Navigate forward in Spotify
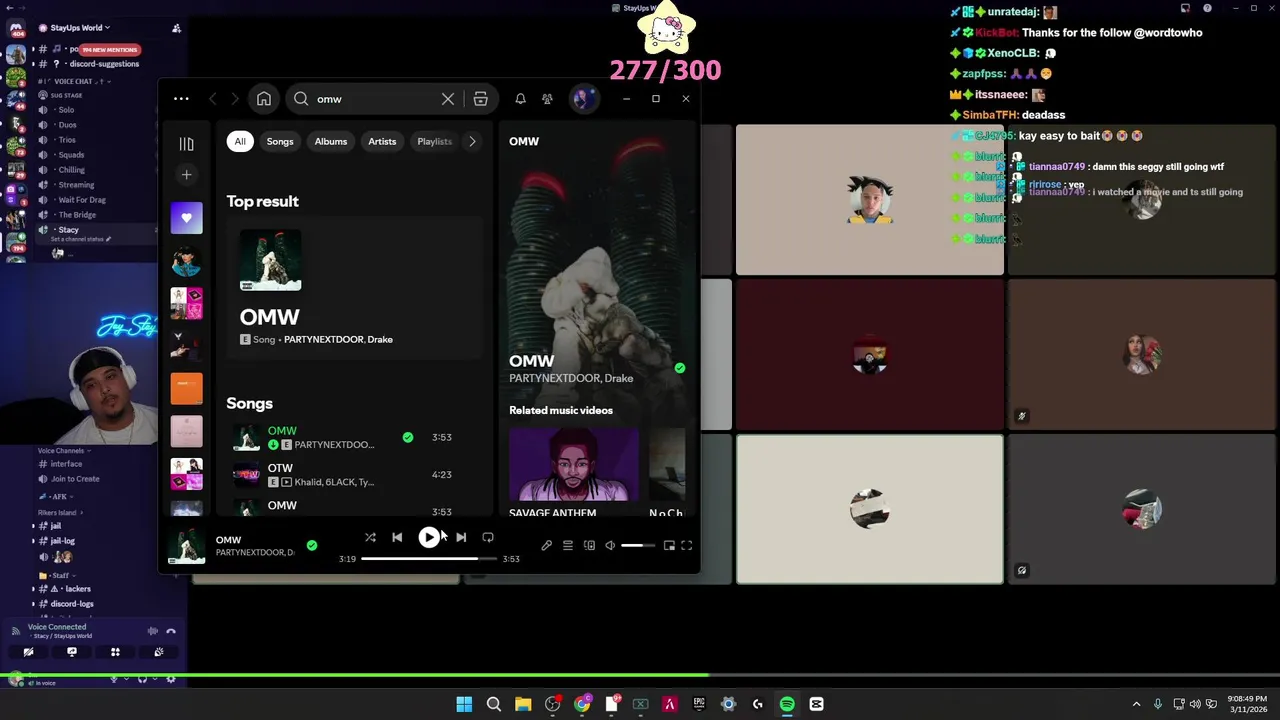 coord(235,99)
